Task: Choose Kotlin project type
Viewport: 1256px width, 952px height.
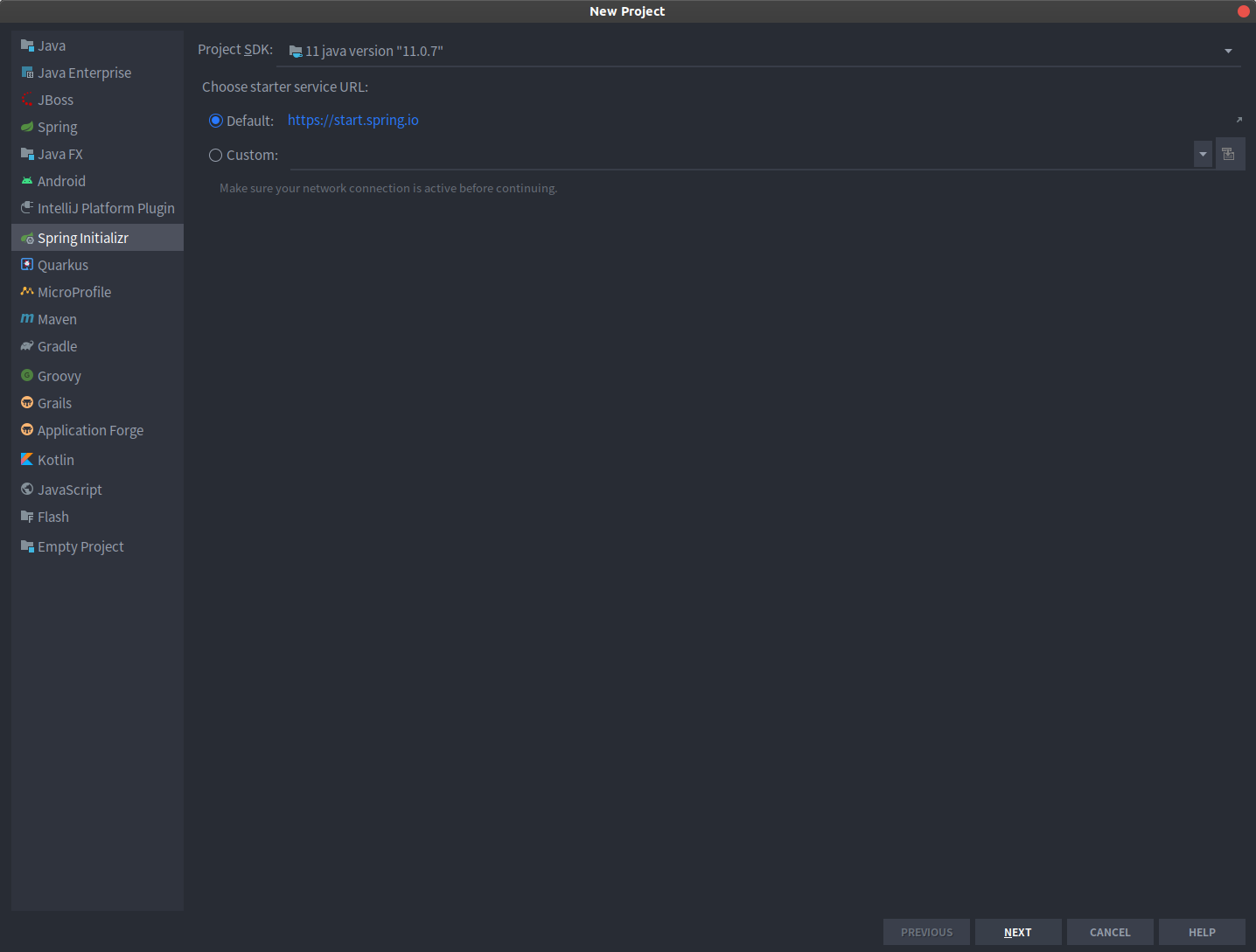Action: [97, 460]
